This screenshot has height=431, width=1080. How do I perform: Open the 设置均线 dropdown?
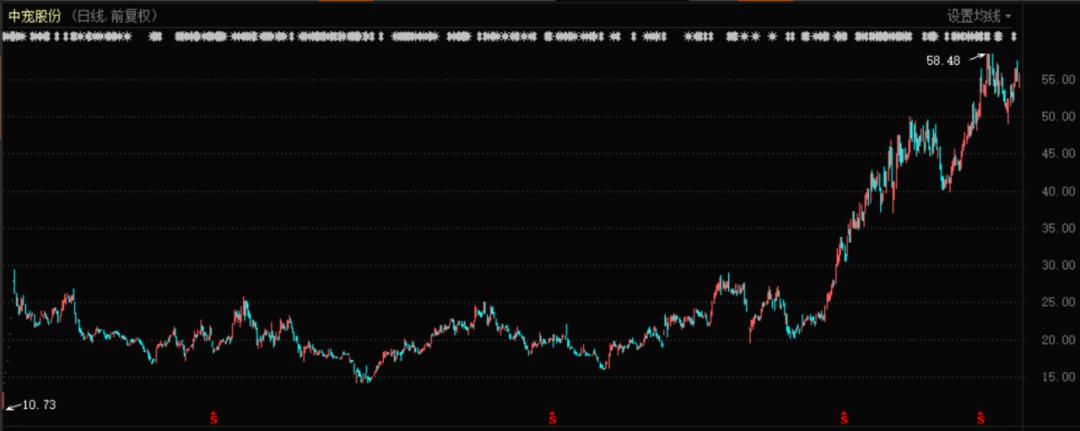pos(979,16)
